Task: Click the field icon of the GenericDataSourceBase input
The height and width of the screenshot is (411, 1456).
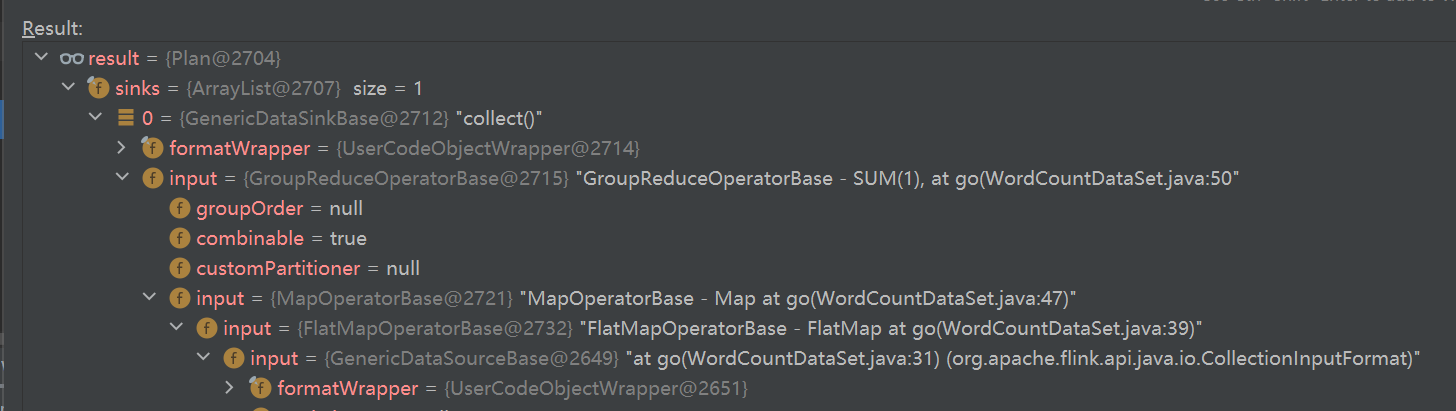Action: pyautogui.click(x=234, y=358)
